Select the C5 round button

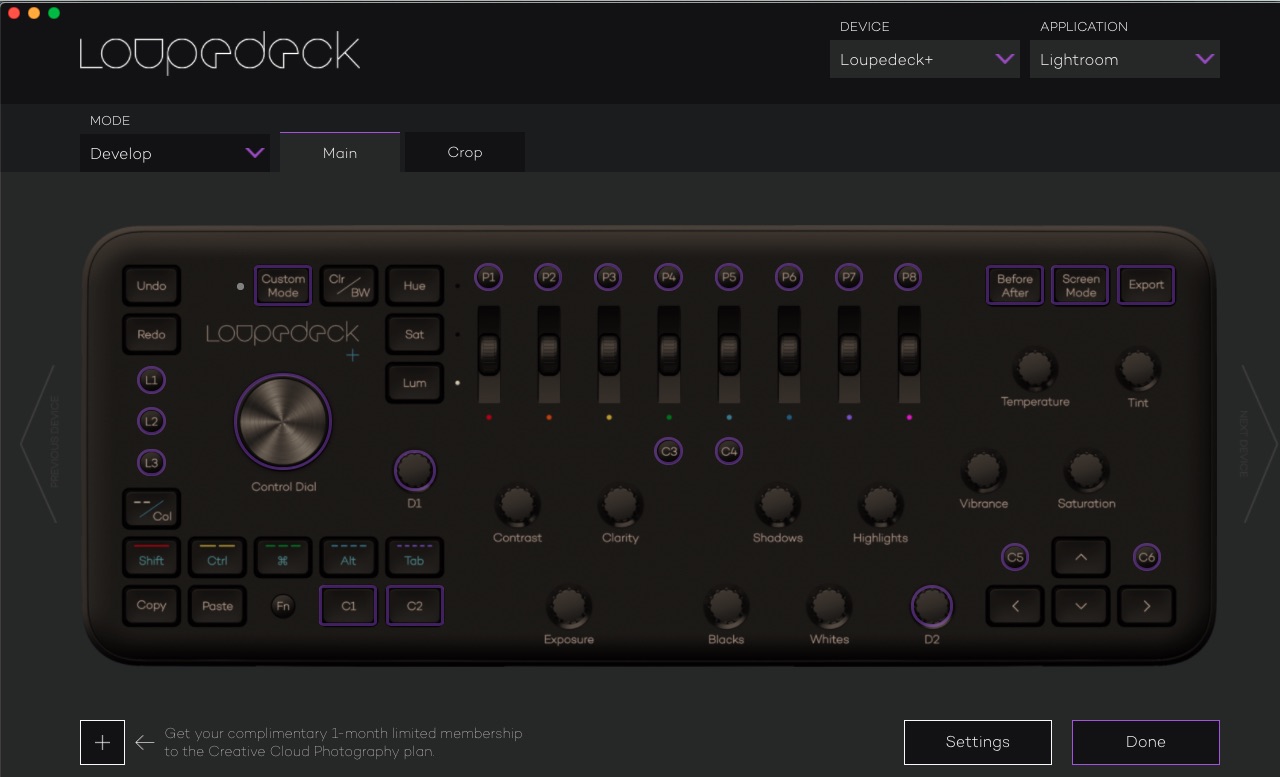tap(1015, 558)
